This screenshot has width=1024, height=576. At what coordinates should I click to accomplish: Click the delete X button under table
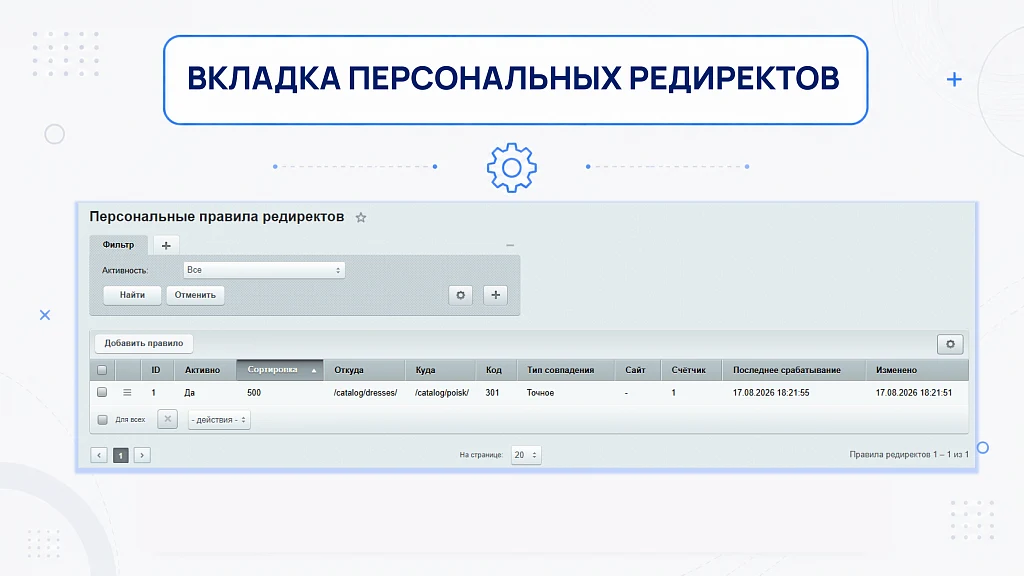pos(167,419)
